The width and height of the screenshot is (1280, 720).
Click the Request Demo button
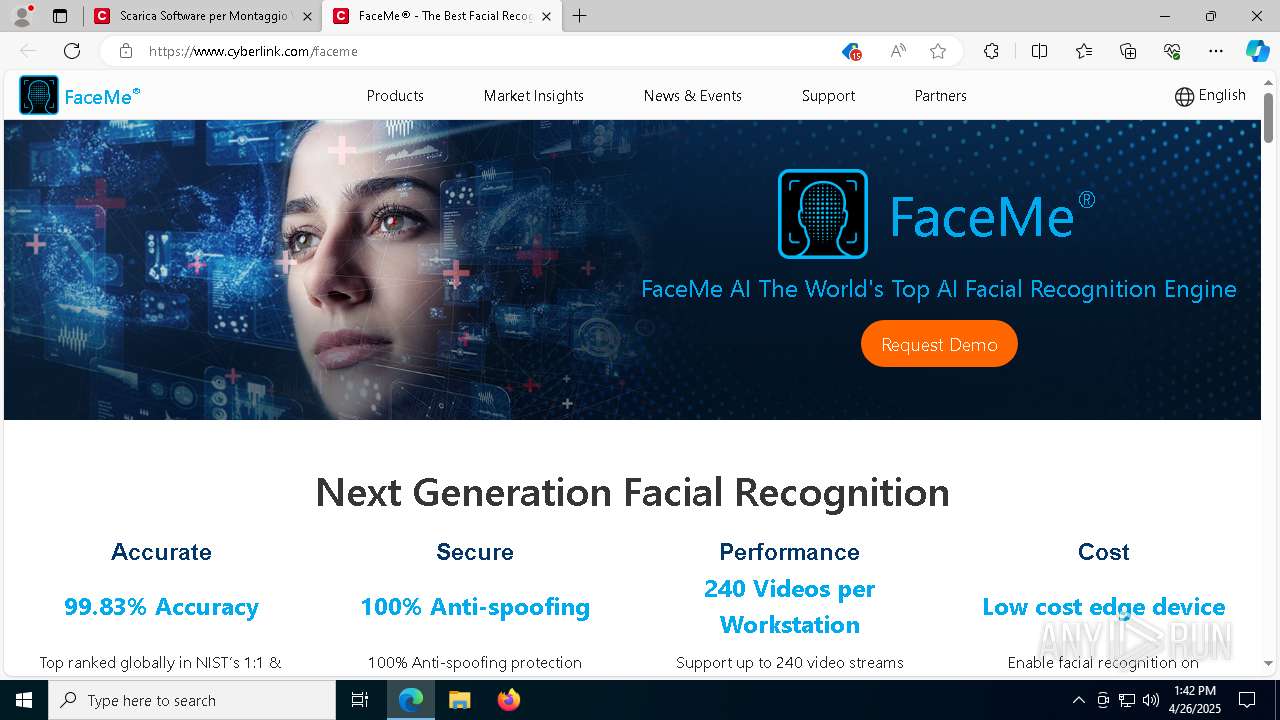939,344
